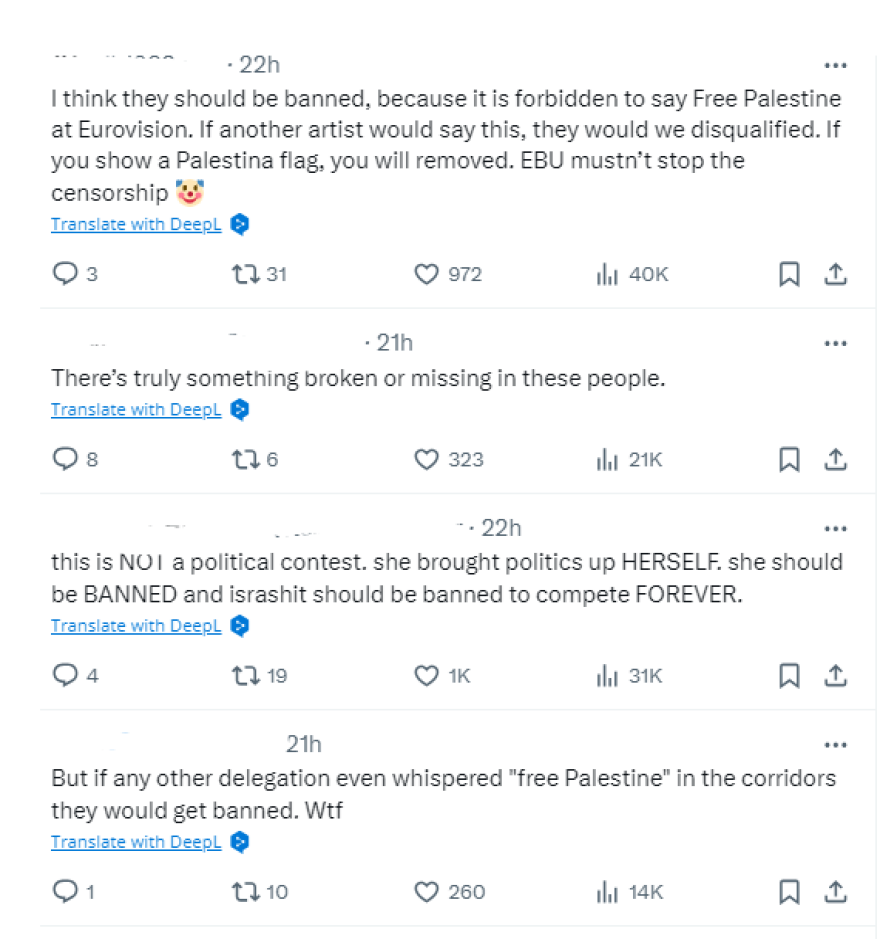The height and width of the screenshot is (939, 880).
Task: View analytics of the 21K views tweet
Action: click(606, 460)
